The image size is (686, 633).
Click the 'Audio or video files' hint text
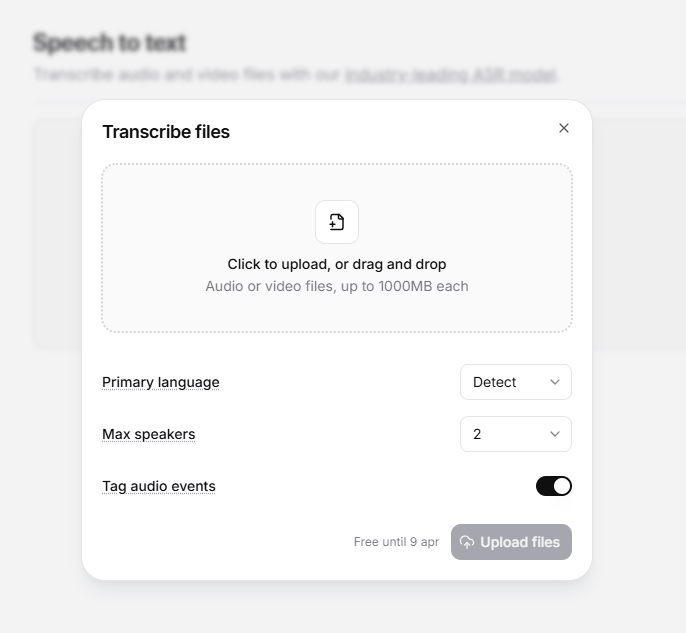pos(337,286)
